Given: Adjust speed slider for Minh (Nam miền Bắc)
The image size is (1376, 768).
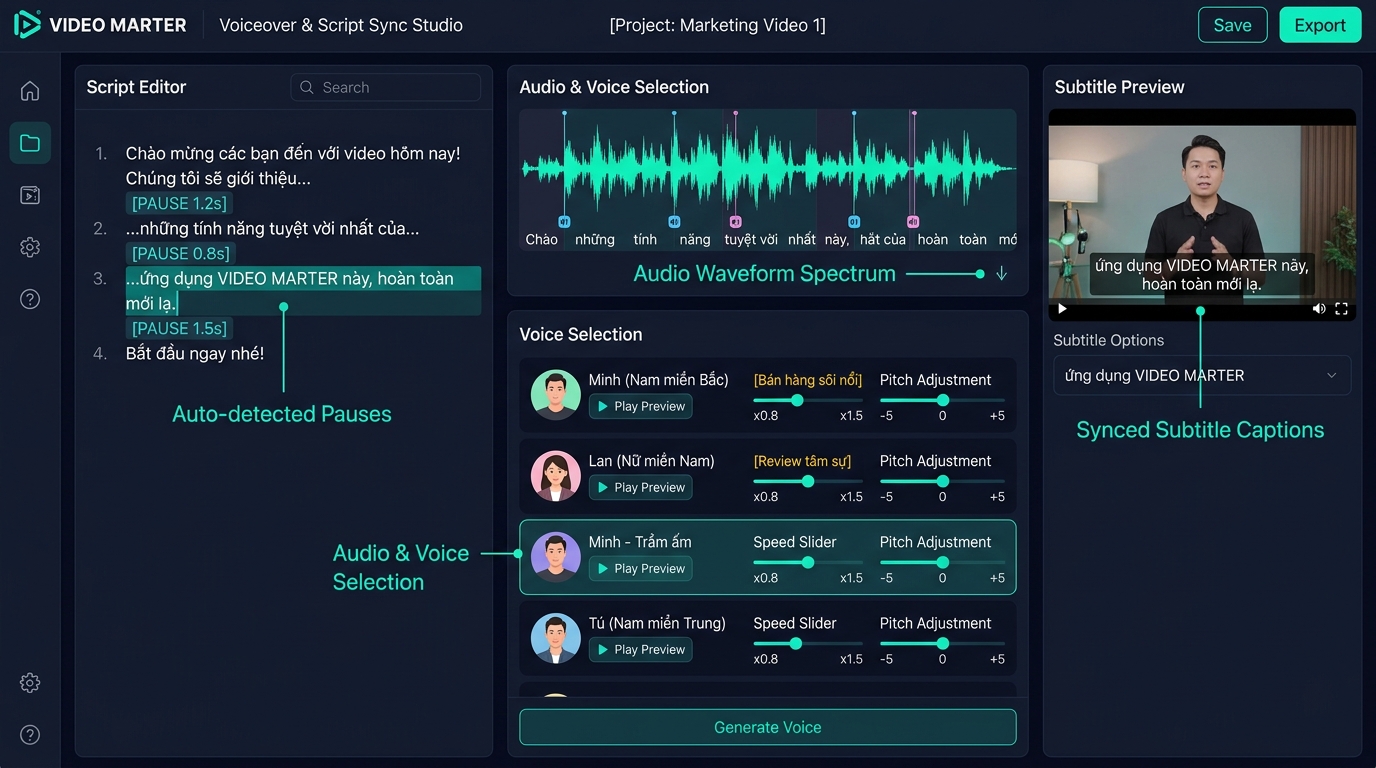Looking at the screenshot, I should pyautogui.click(x=797, y=400).
